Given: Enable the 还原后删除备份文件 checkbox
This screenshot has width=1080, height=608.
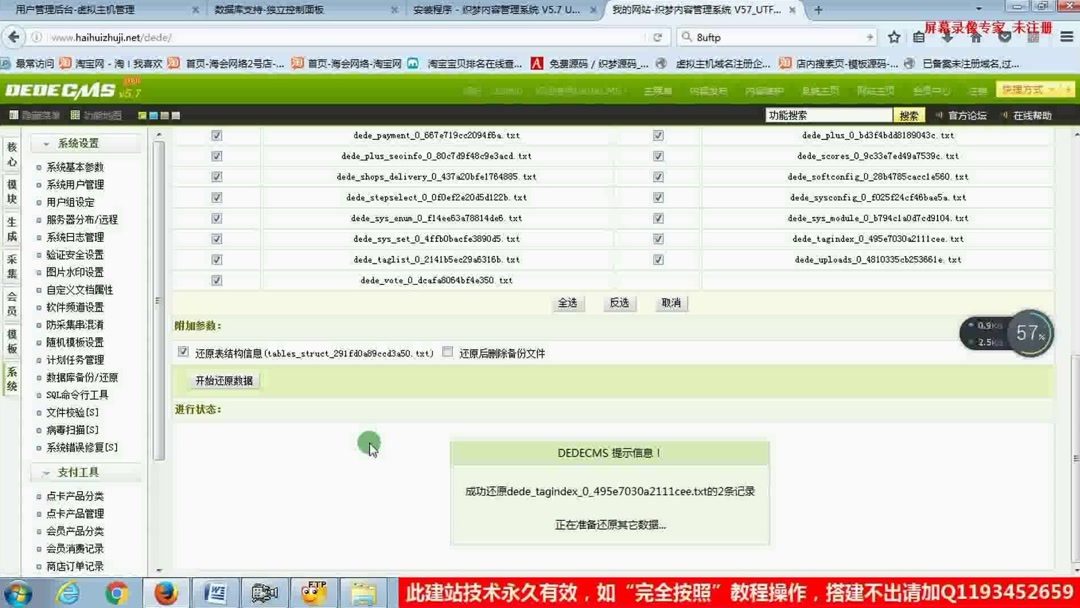Looking at the screenshot, I should pos(446,352).
